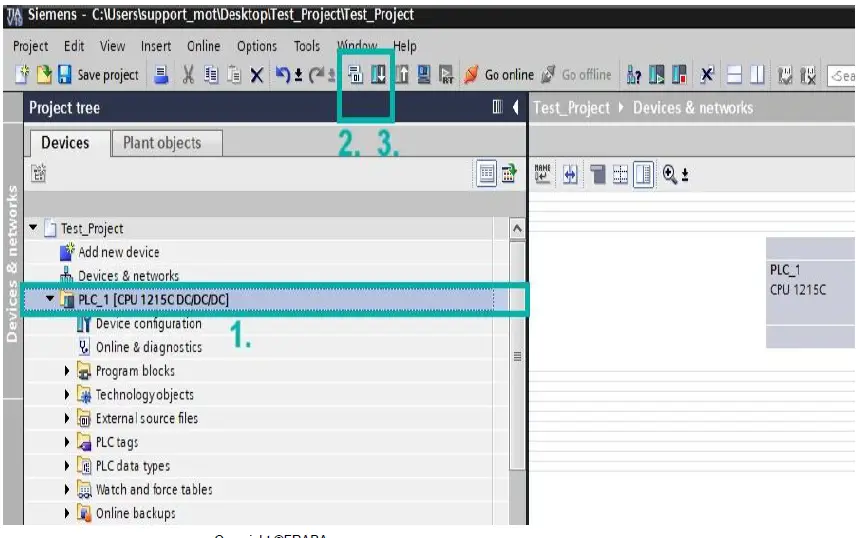Click the Save project text label
The height and width of the screenshot is (538, 856).
108,75
